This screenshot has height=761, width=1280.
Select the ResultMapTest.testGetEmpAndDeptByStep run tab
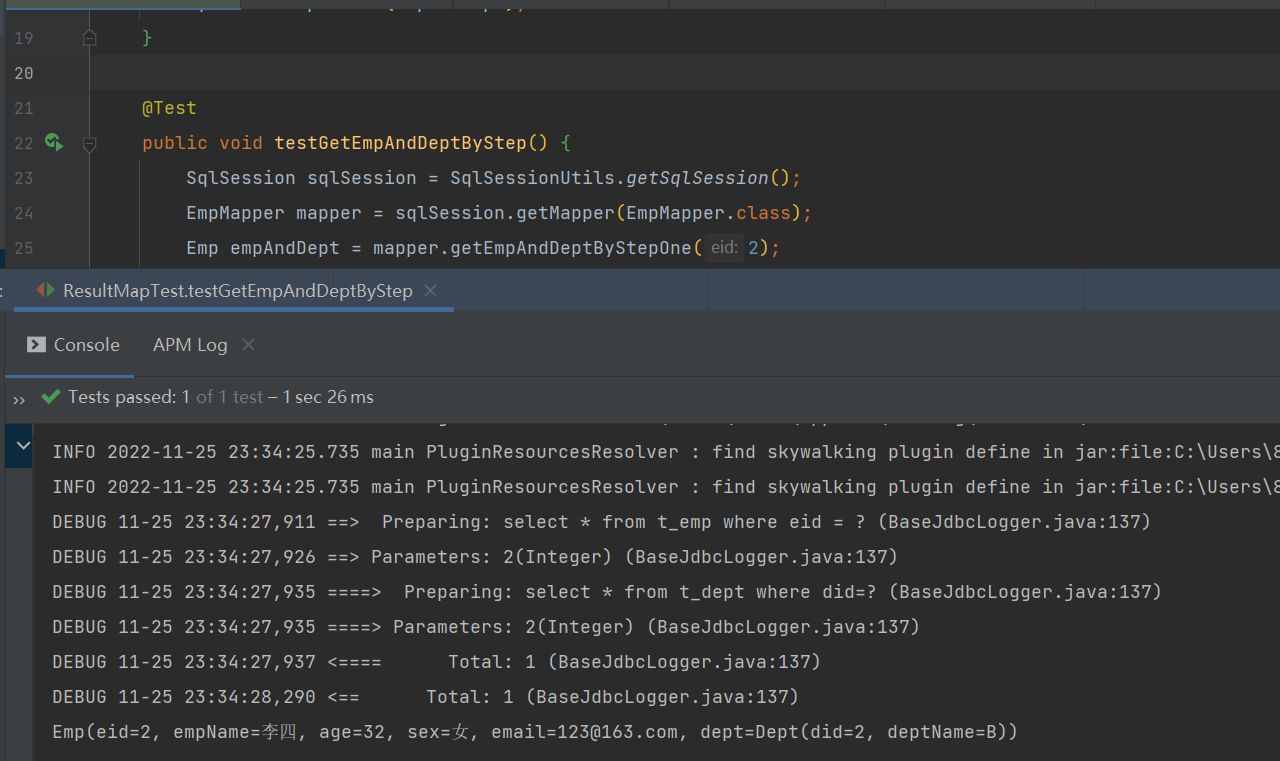pyautogui.click(x=237, y=291)
